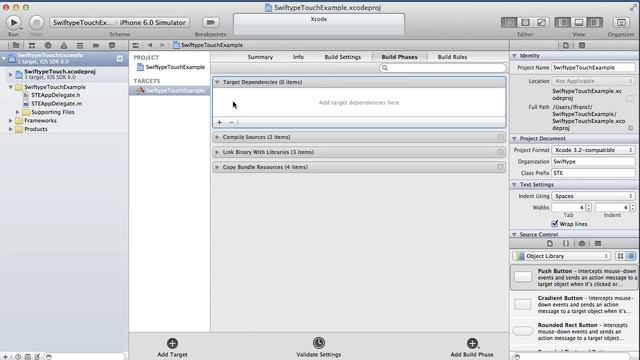Click Validate Settings button
Image resolution: width=640 pixels, height=360 pixels.
pos(319,347)
